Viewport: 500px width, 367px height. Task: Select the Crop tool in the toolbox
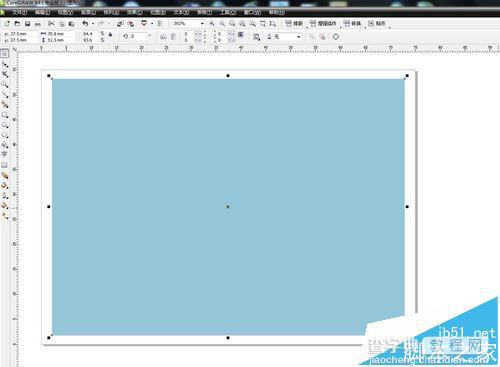5,74
